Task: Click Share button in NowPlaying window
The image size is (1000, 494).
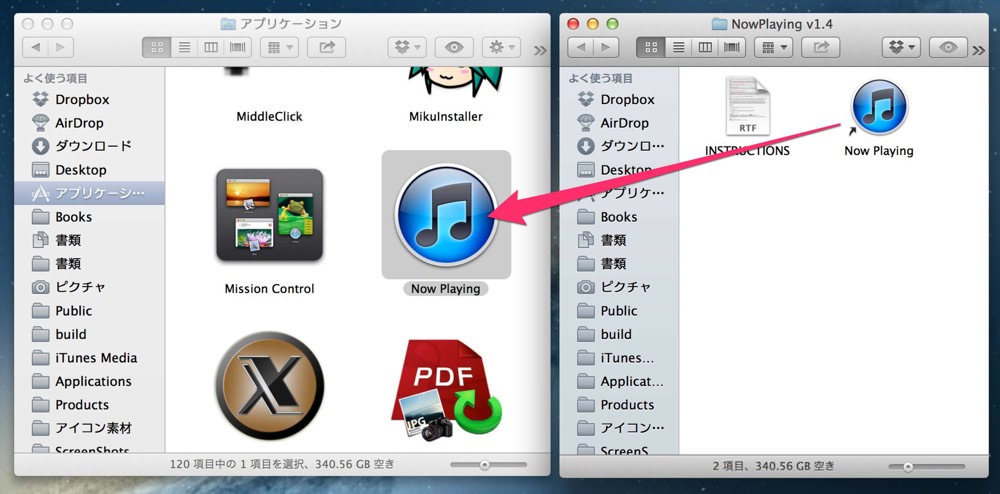Action: (x=821, y=47)
